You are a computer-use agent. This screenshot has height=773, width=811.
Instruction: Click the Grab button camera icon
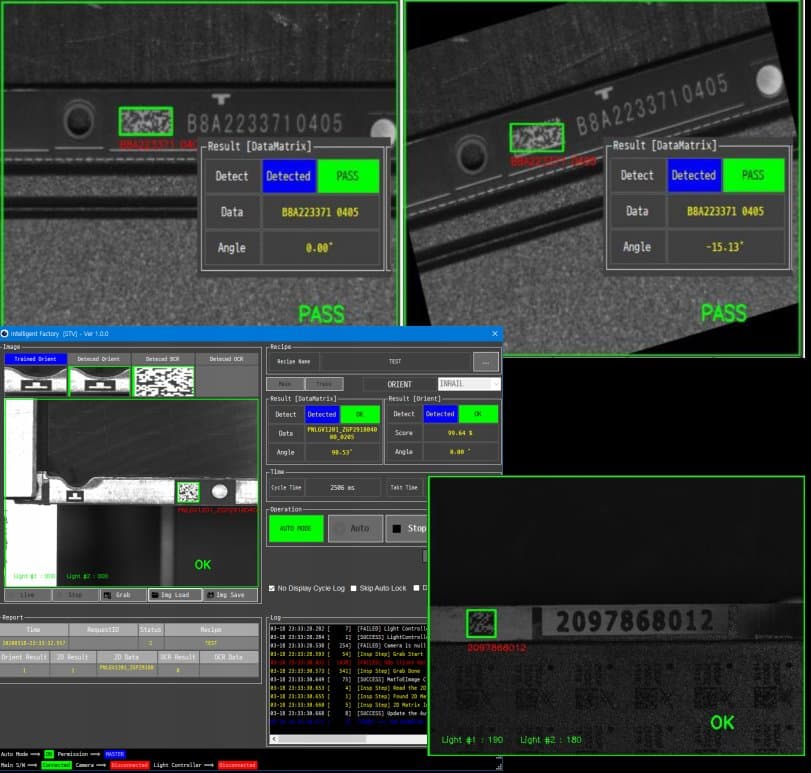click(x=107, y=595)
